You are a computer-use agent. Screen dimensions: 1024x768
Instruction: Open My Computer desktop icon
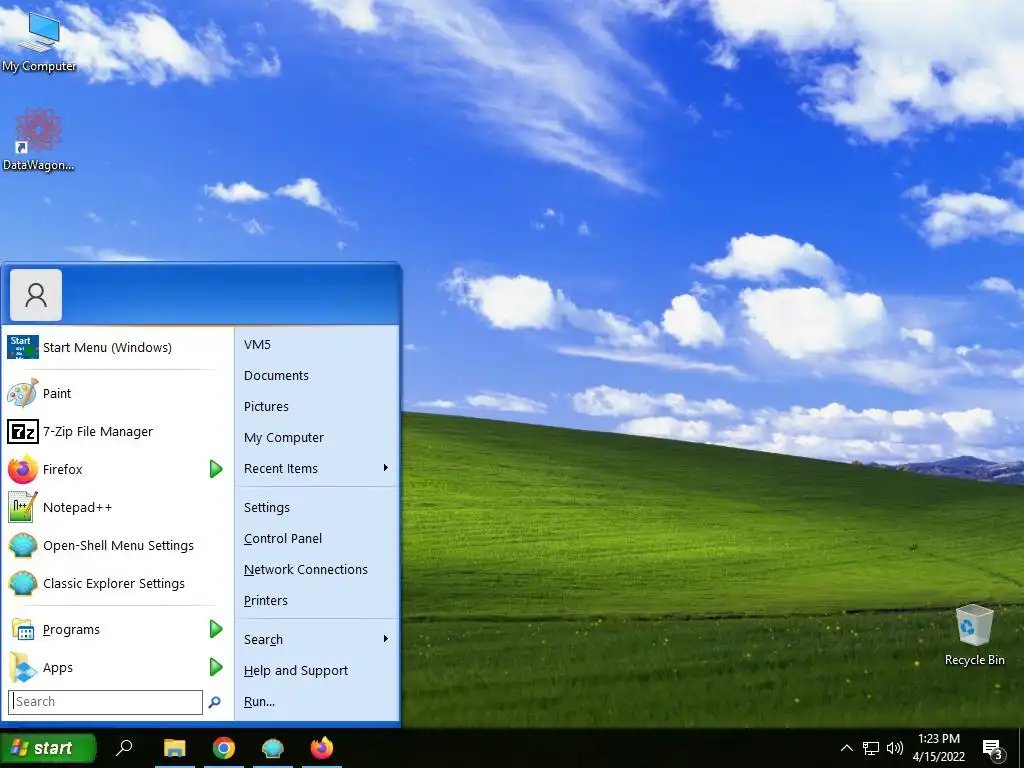[x=39, y=40]
